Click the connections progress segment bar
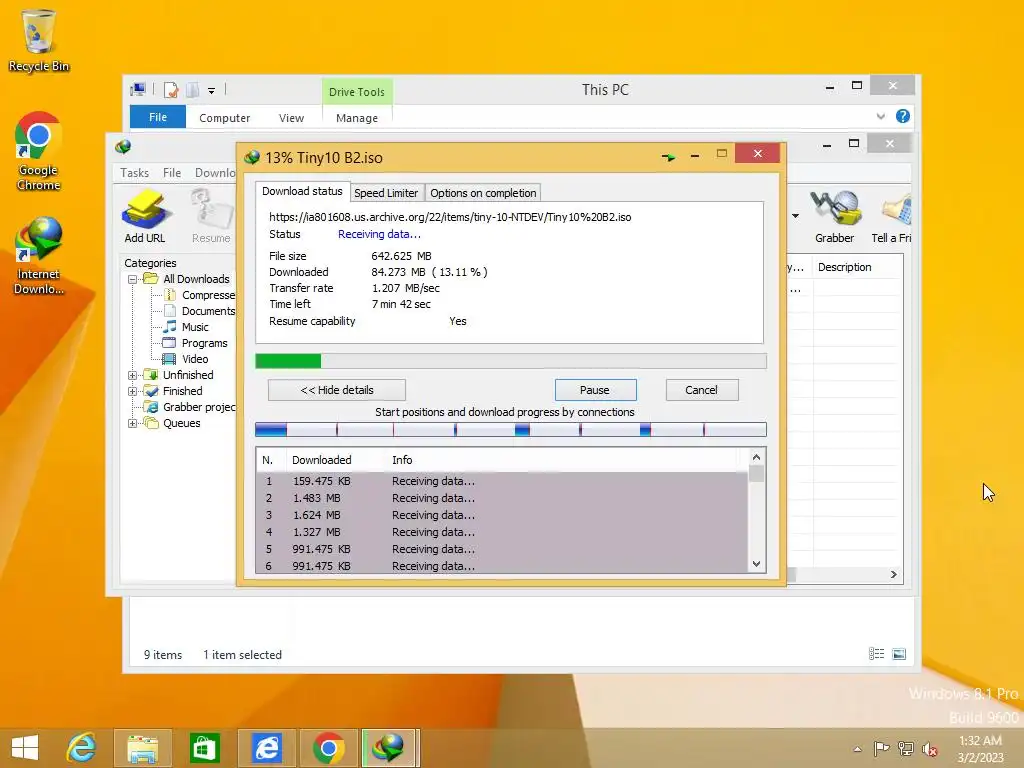 (511, 429)
